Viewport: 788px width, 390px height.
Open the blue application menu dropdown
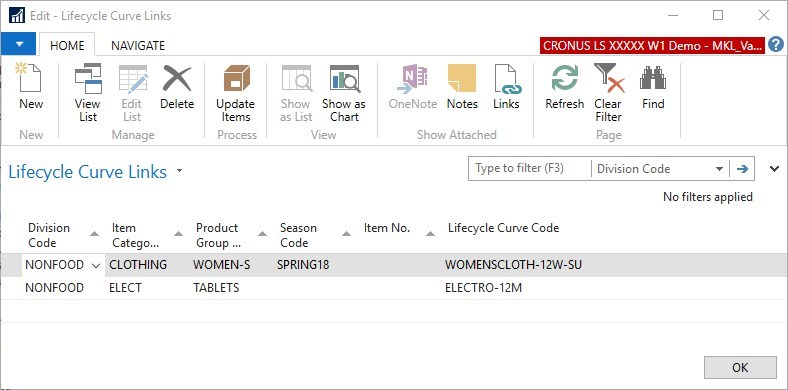(x=19, y=44)
